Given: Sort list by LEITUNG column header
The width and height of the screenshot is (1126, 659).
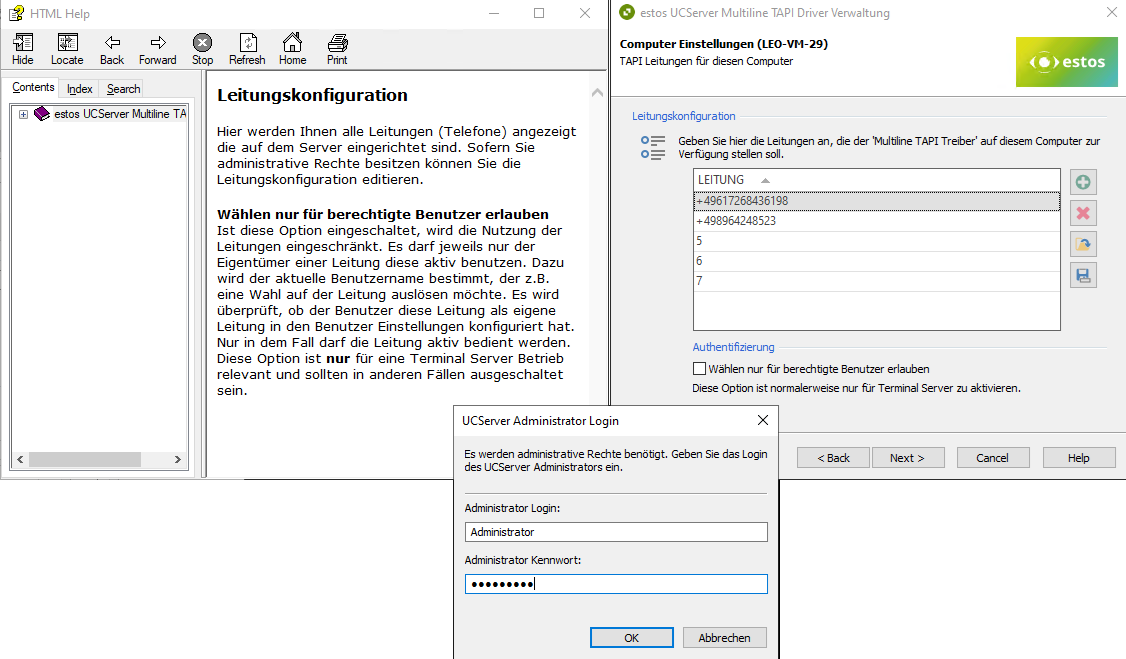Looking at the screenshot, I should pyautogui.click(x=721, y=180).
